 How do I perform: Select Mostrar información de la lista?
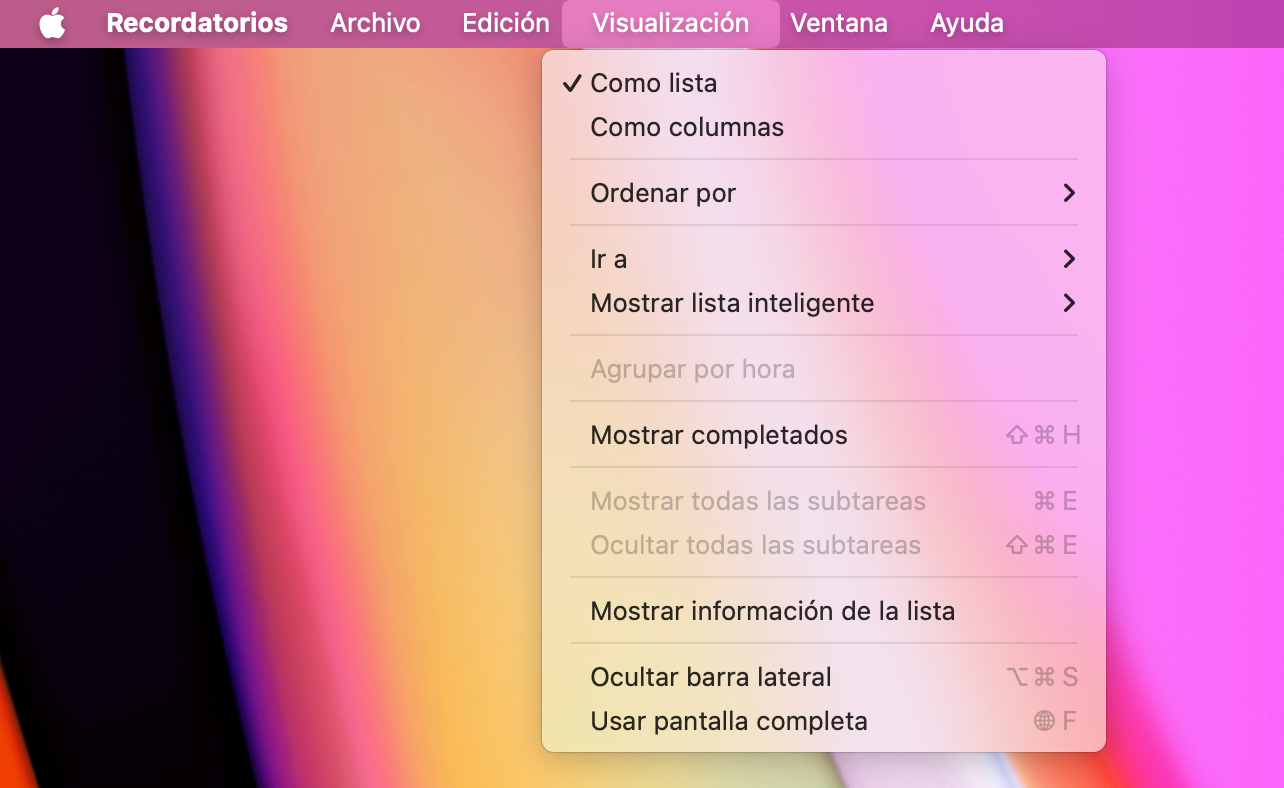[x=774, y=611]
